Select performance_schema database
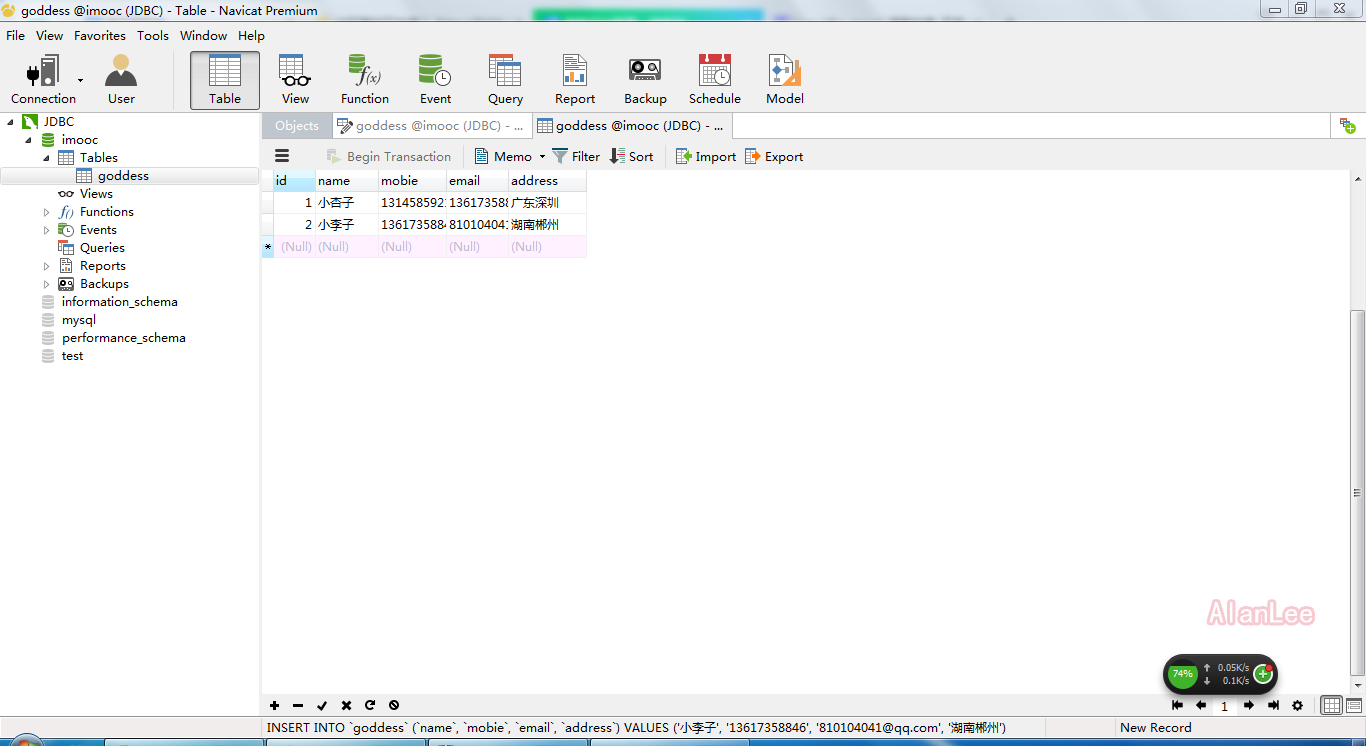The width and height of the screenshot is (1366, 746). (123, 338)
